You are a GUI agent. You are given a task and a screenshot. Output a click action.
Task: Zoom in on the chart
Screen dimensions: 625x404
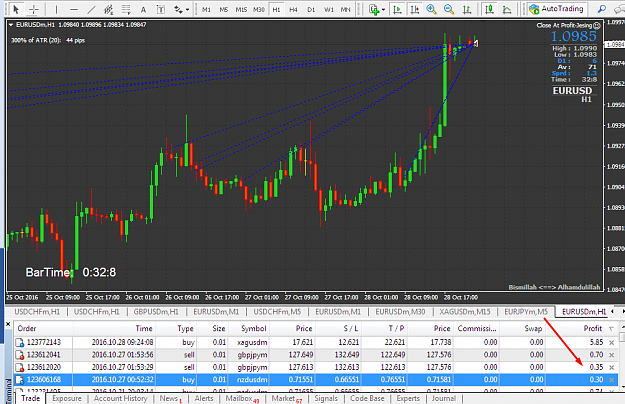click(x=431, y=9)
